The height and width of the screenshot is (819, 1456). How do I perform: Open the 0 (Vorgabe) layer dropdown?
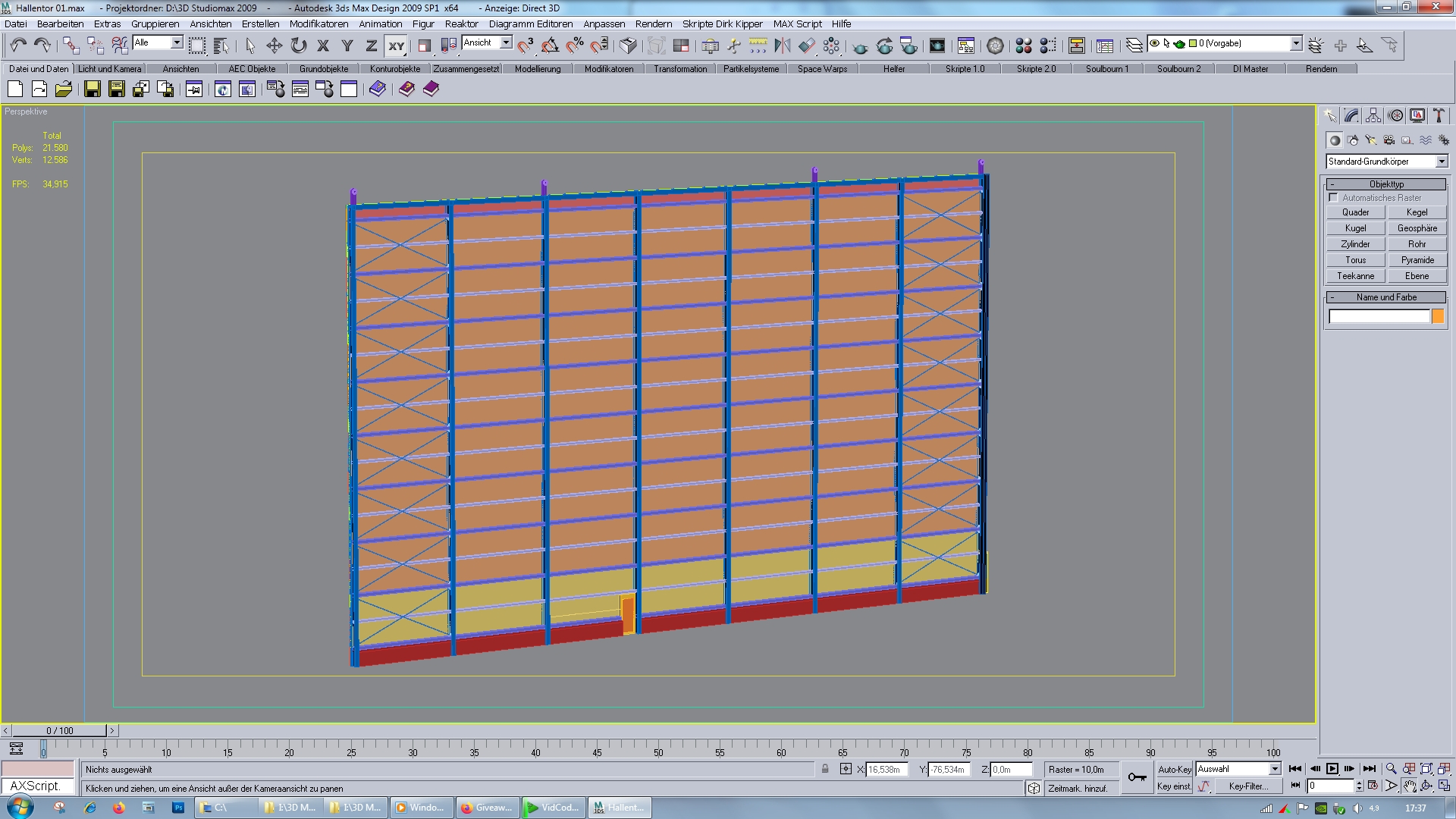coord(1296,44)
